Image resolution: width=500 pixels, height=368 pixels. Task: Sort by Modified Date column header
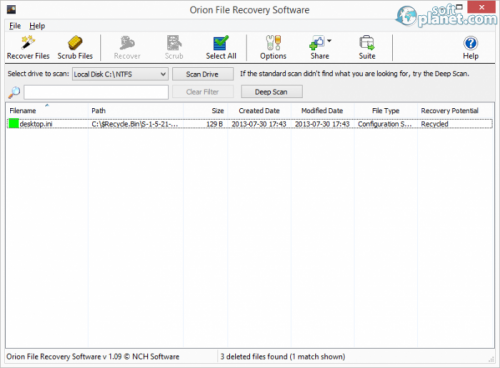point(322,111)
